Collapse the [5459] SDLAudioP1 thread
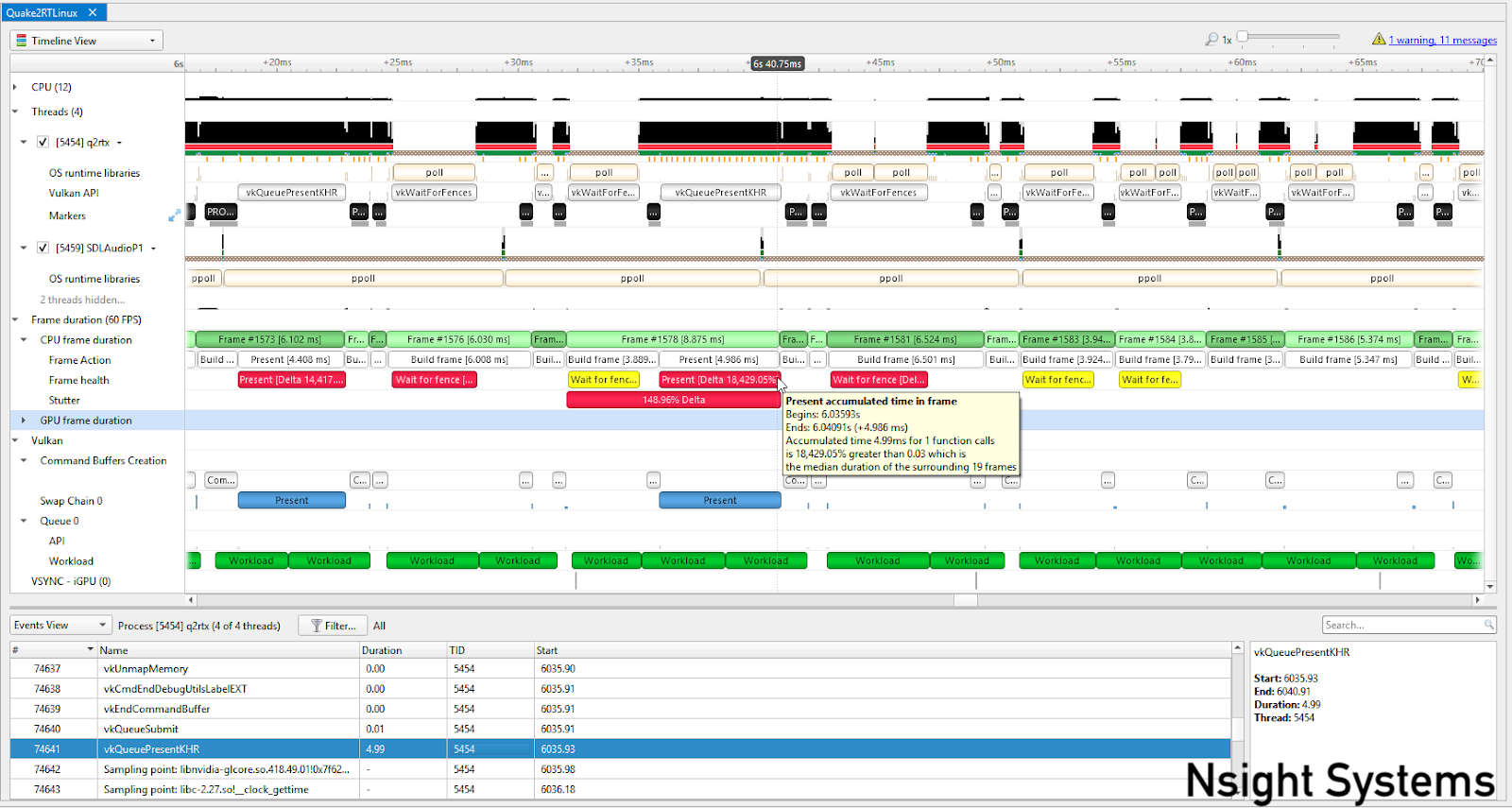The width and height of the screenshot is (1512, 808). [24, 248]
